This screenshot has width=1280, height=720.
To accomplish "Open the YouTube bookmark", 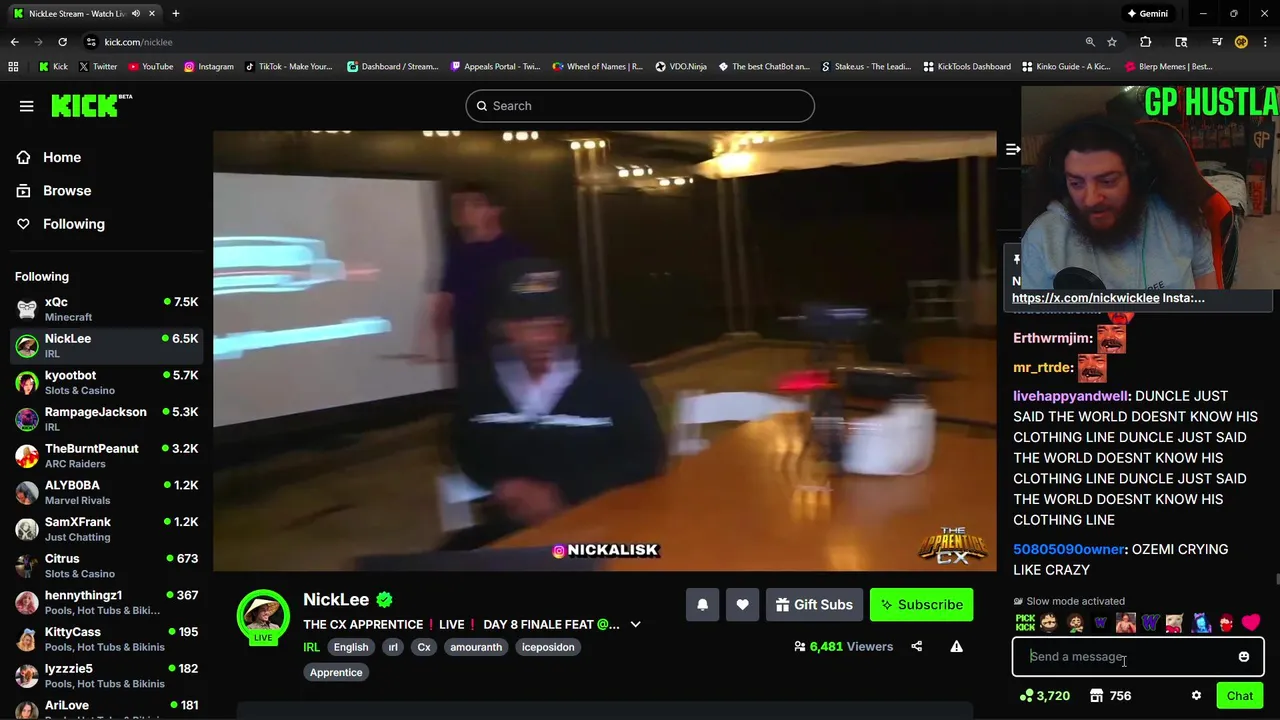I will click(150, 67).
